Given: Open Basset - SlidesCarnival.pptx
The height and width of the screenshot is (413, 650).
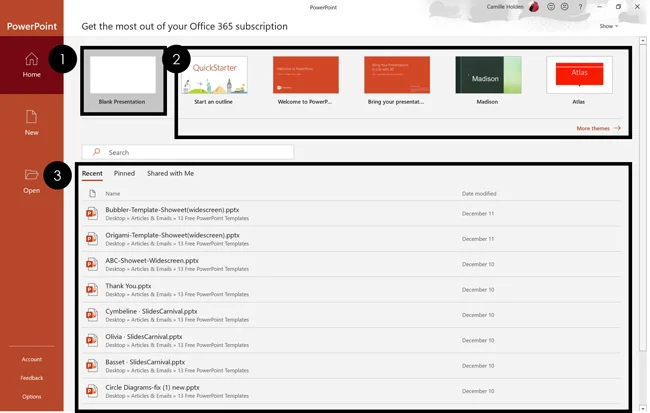Looking at the screenshot, I should pyautogui.click(x=145, y=362).
